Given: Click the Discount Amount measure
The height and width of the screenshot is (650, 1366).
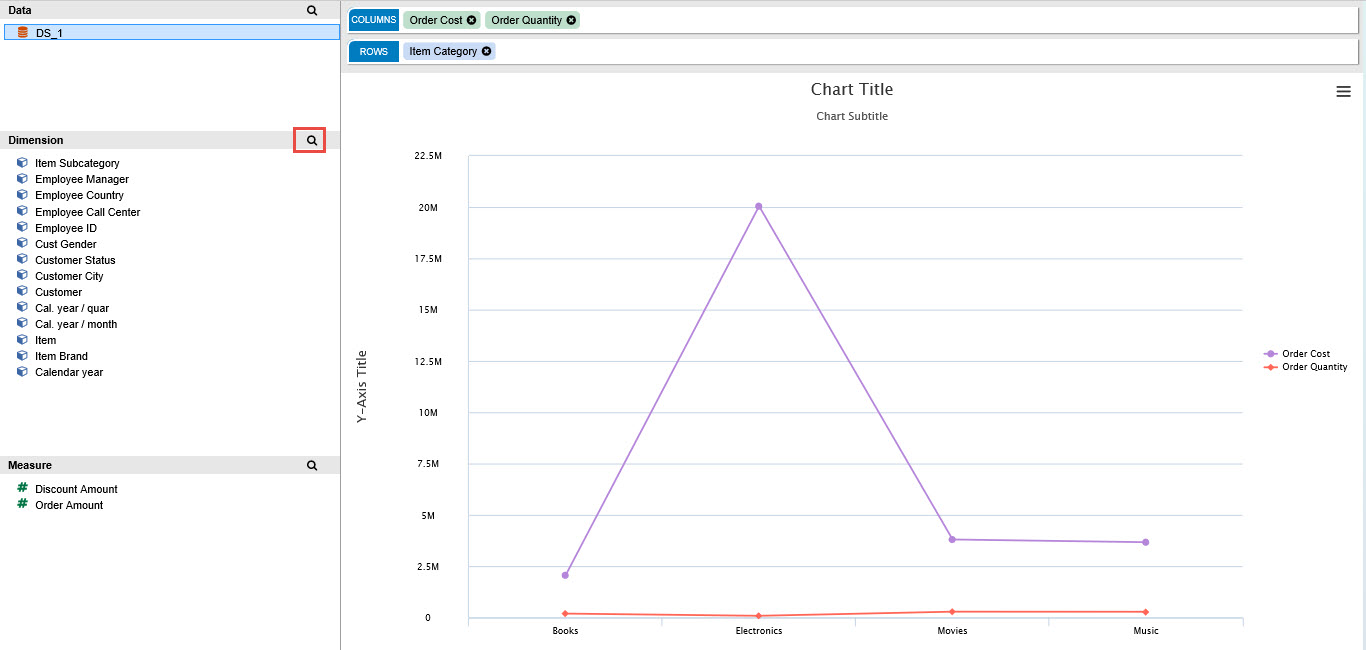Looking at the screenshot, I should [76, 489].
